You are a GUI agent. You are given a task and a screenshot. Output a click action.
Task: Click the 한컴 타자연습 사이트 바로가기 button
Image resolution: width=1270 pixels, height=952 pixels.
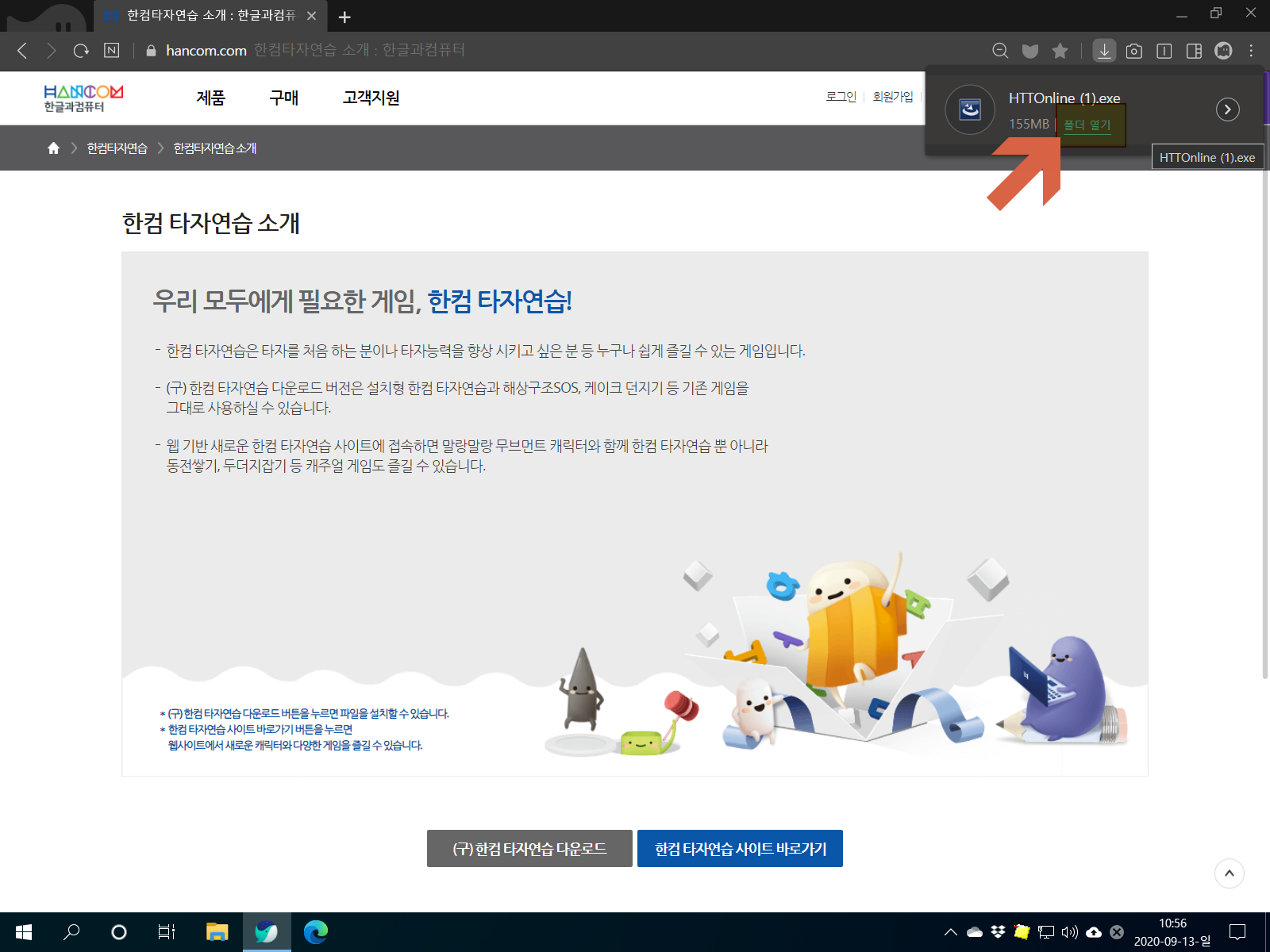click(x=740, y=849)
